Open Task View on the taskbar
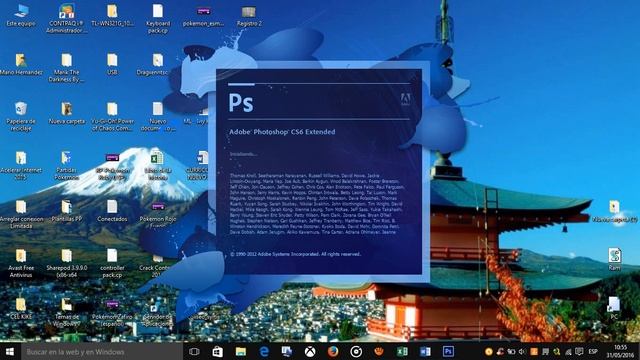 (194, 351)
